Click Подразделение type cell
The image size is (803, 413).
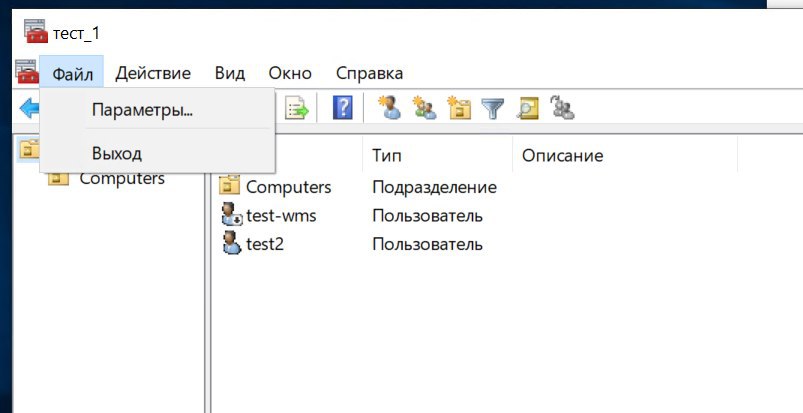coord(434,188)
